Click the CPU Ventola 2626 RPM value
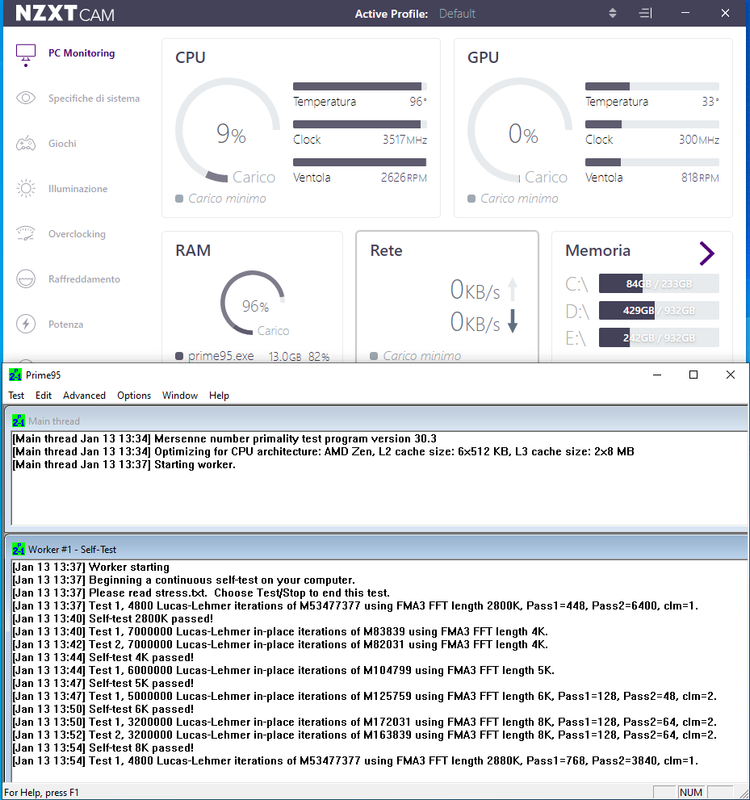 coord(404,178)
